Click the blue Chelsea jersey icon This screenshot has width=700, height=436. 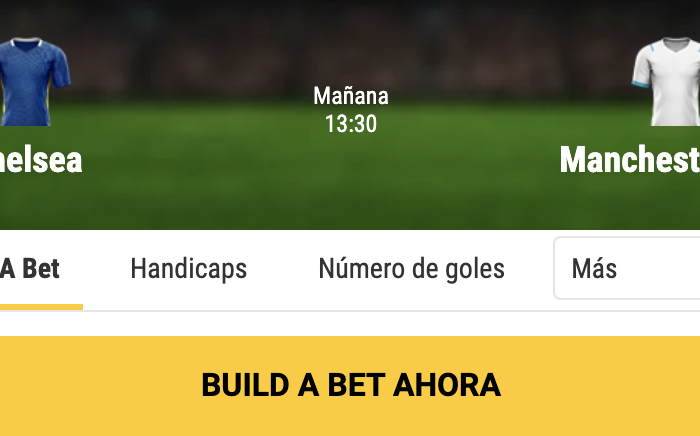[x=34, y=82]
